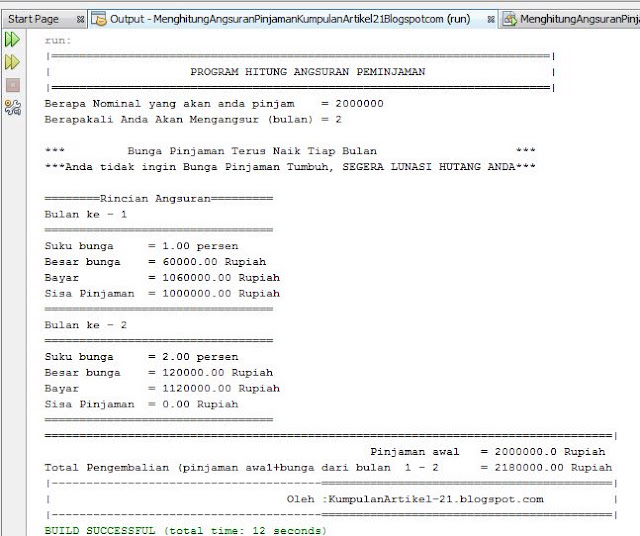Screen dimensions: 640x536
Task: Click the 'PROGRAM HITUNG ANGSURAN PEMINJAMAN' heading
Action: (308, 72)
